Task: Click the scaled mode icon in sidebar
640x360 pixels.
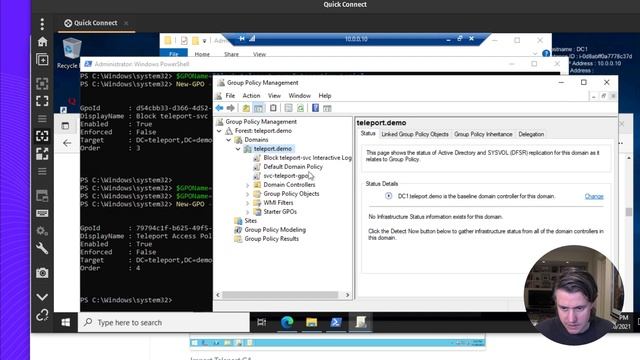Action: [42, 153]
